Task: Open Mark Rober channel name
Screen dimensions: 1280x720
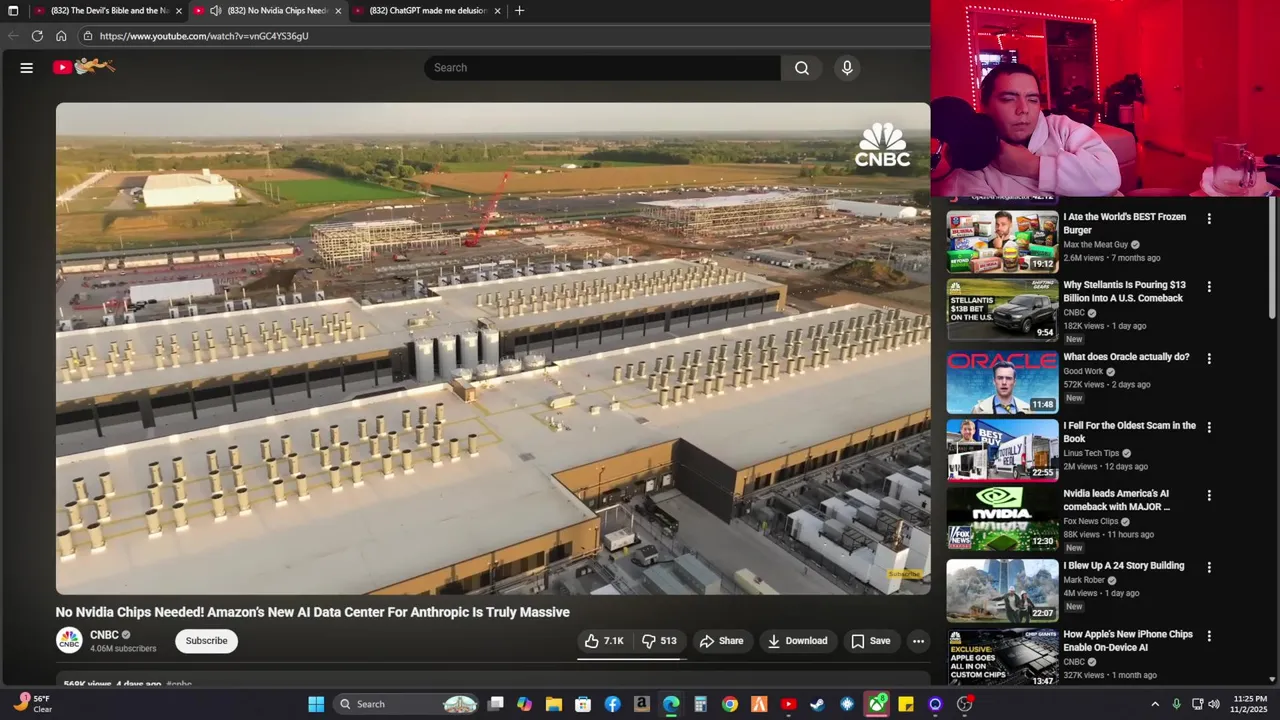Action: [x=1084, y=580]
